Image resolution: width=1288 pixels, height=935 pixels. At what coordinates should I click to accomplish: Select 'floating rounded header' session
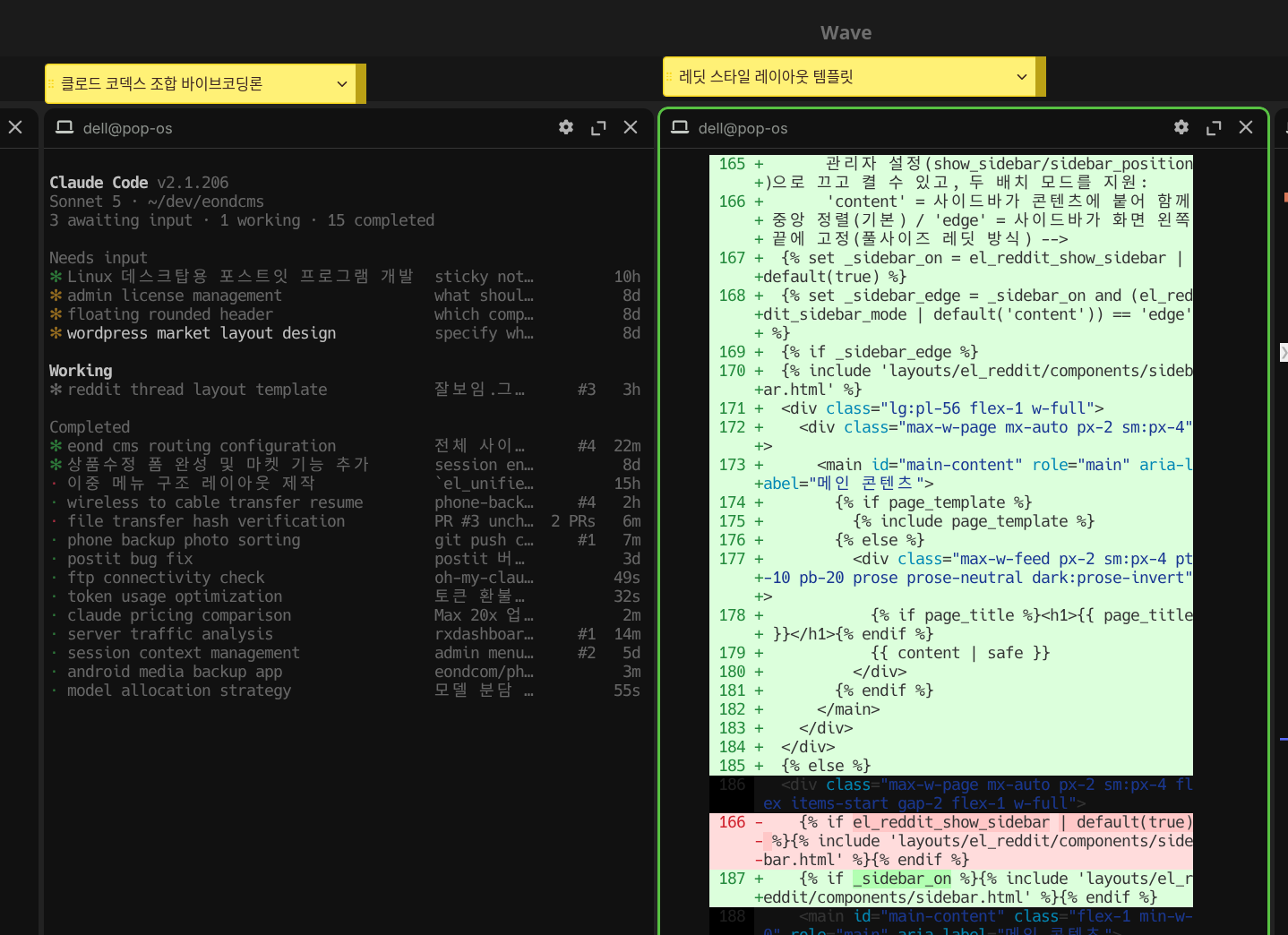click(345, 314)
